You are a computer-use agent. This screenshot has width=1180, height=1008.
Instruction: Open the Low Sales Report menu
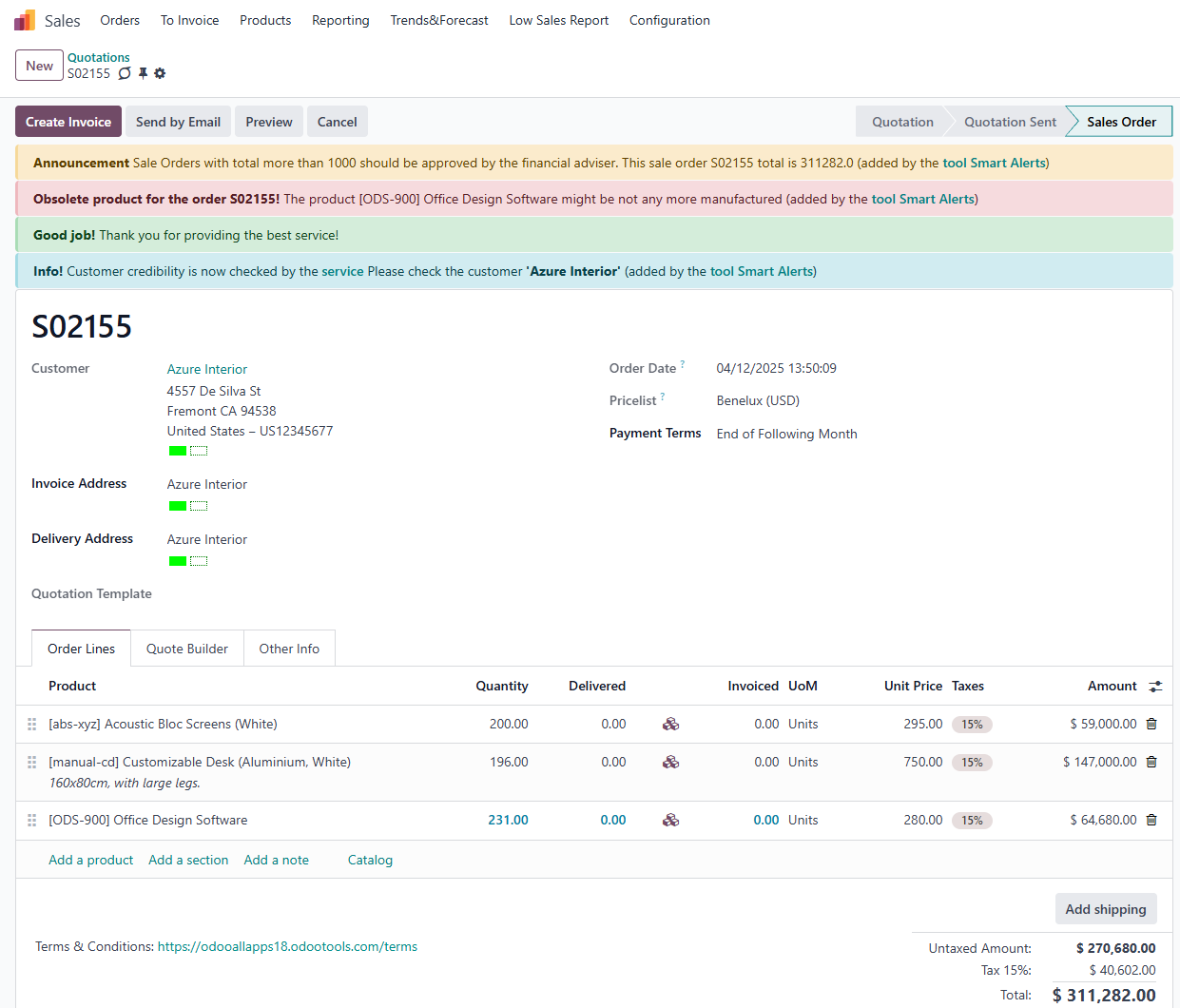[x=559, y=20]
